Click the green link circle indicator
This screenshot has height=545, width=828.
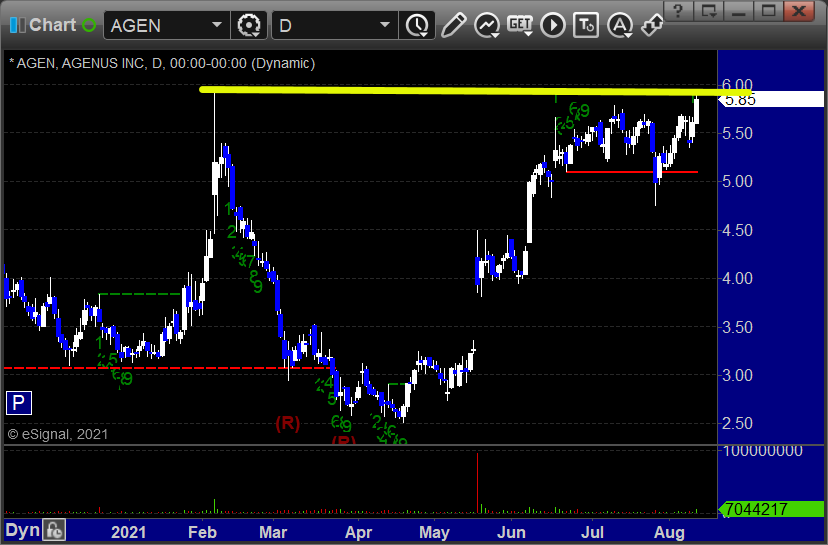89,25
